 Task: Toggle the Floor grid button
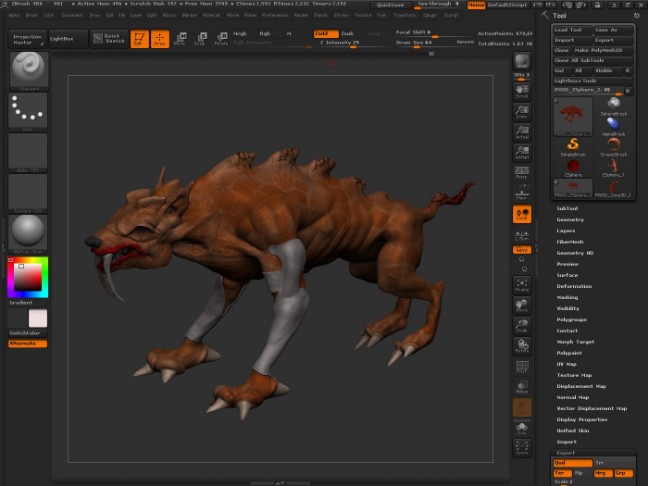point(522,193)
